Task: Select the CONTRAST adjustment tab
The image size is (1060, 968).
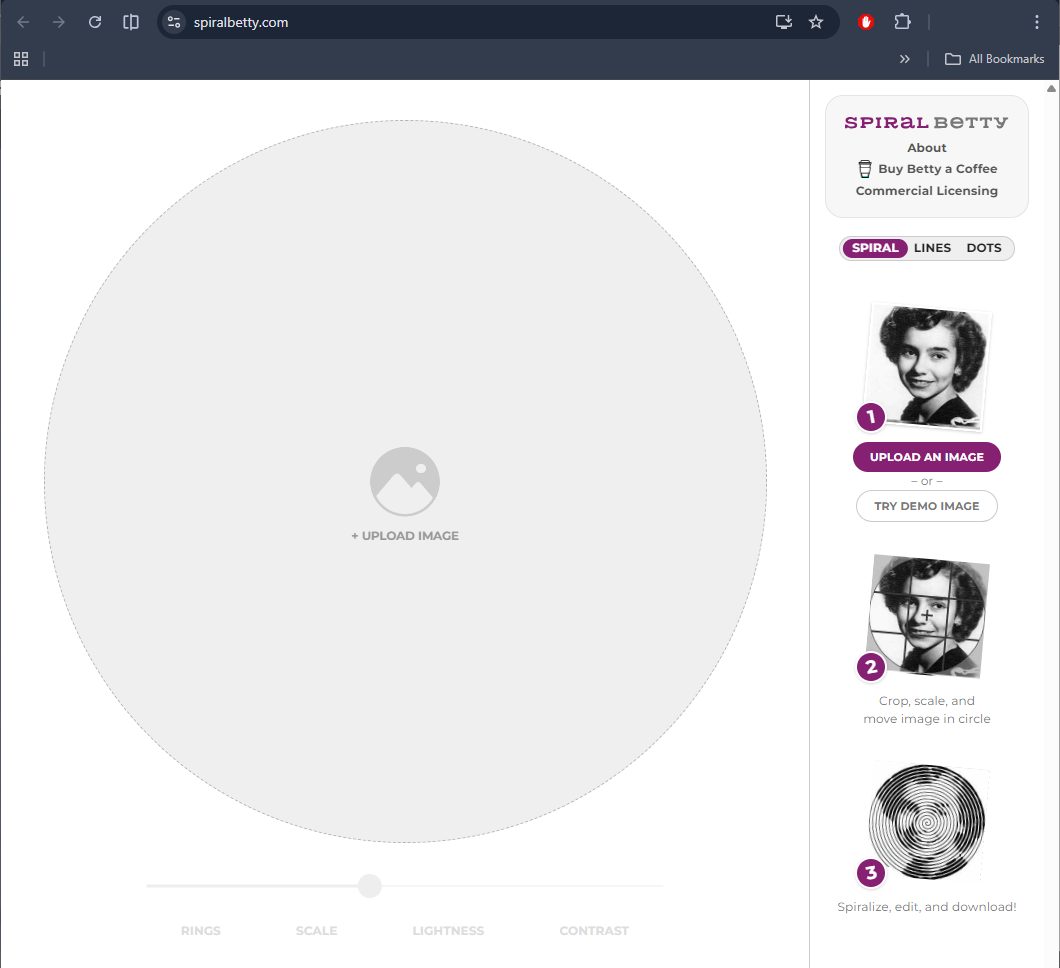Action: click(594, 931)
